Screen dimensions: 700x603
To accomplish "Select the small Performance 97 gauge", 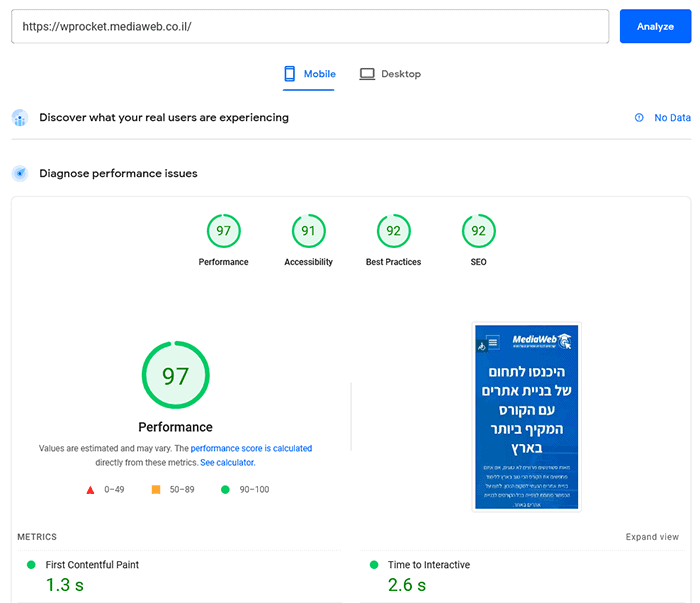I will point(224,231).
